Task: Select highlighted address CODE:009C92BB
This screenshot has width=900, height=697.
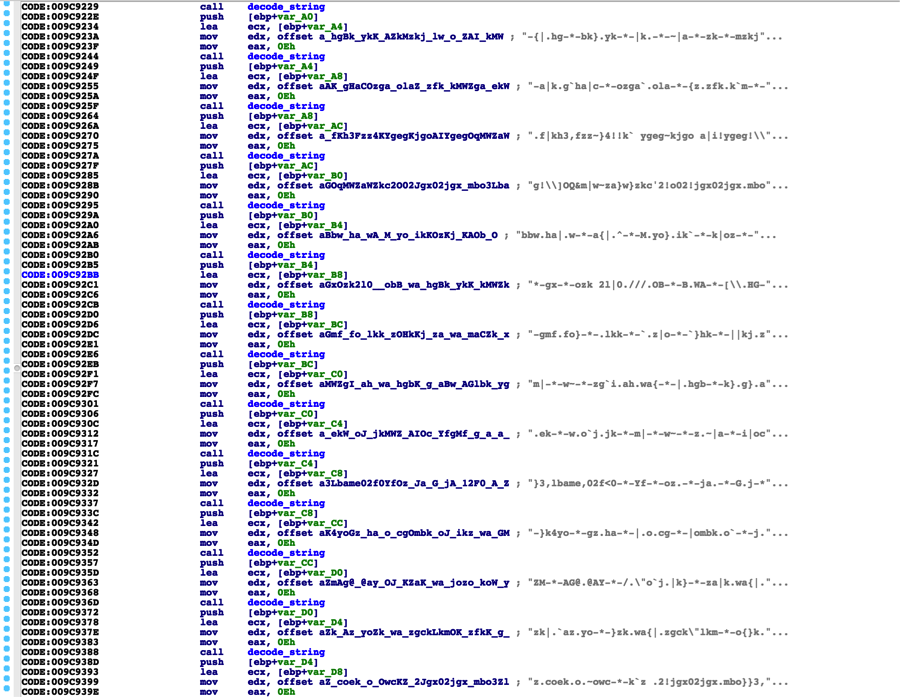Action: pyautogui.click(x=60, y=274)
